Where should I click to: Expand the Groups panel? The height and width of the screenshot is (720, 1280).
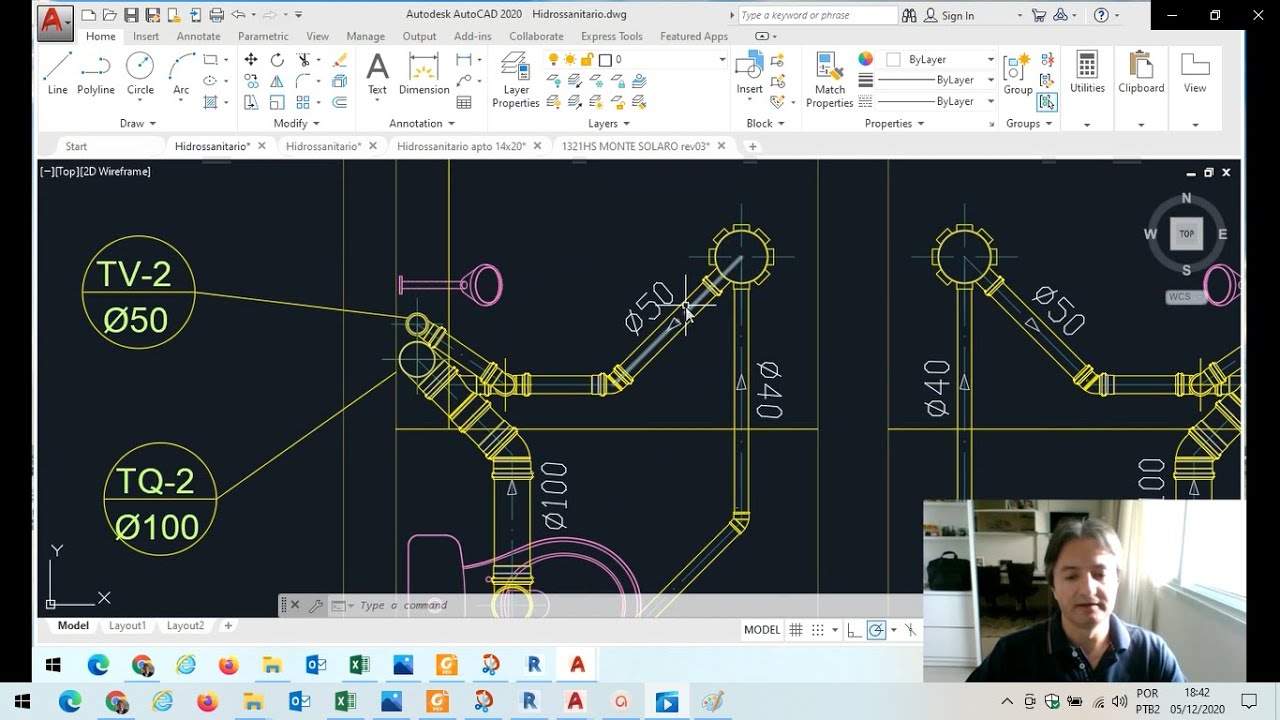(1029, 123)
